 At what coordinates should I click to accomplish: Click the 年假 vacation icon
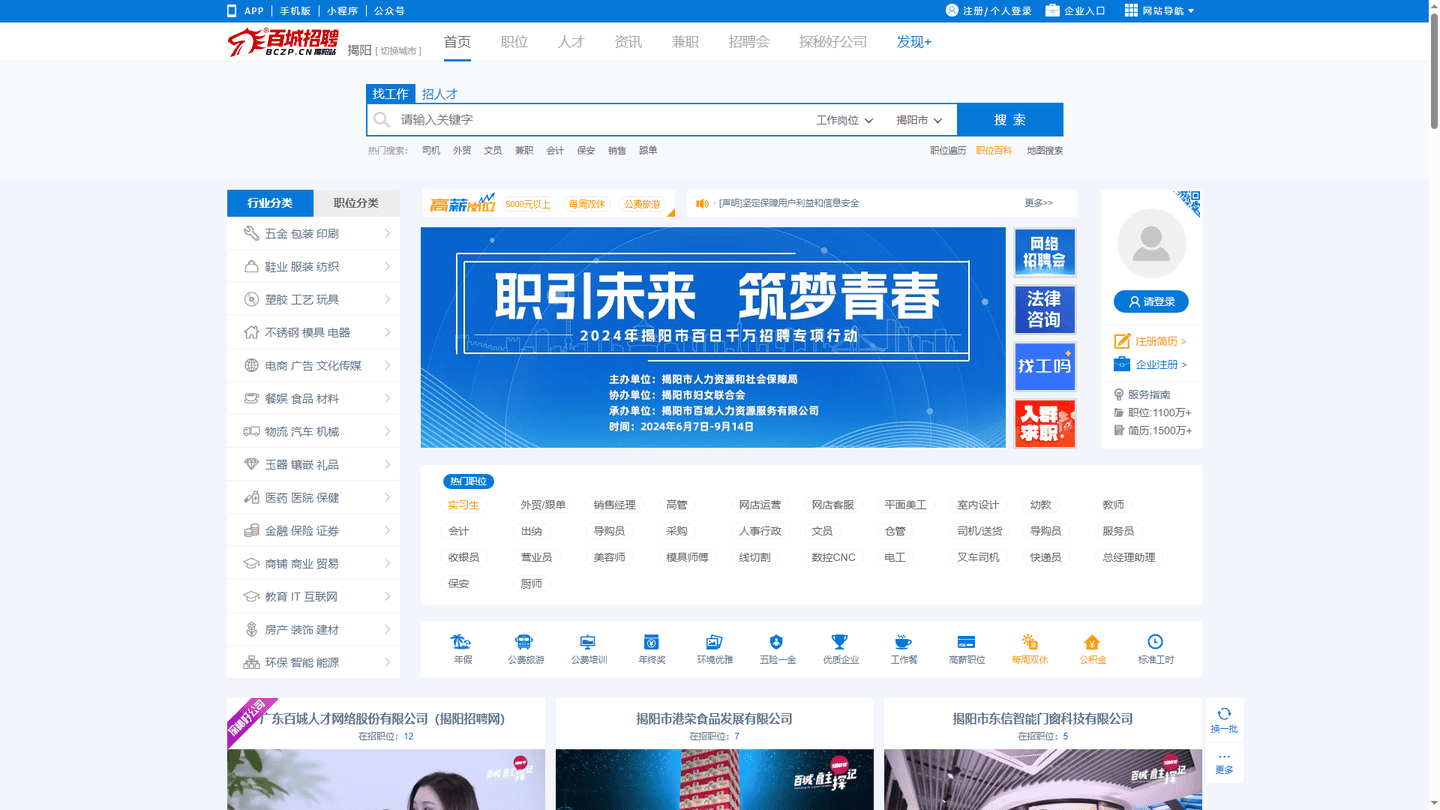[461, 642]
